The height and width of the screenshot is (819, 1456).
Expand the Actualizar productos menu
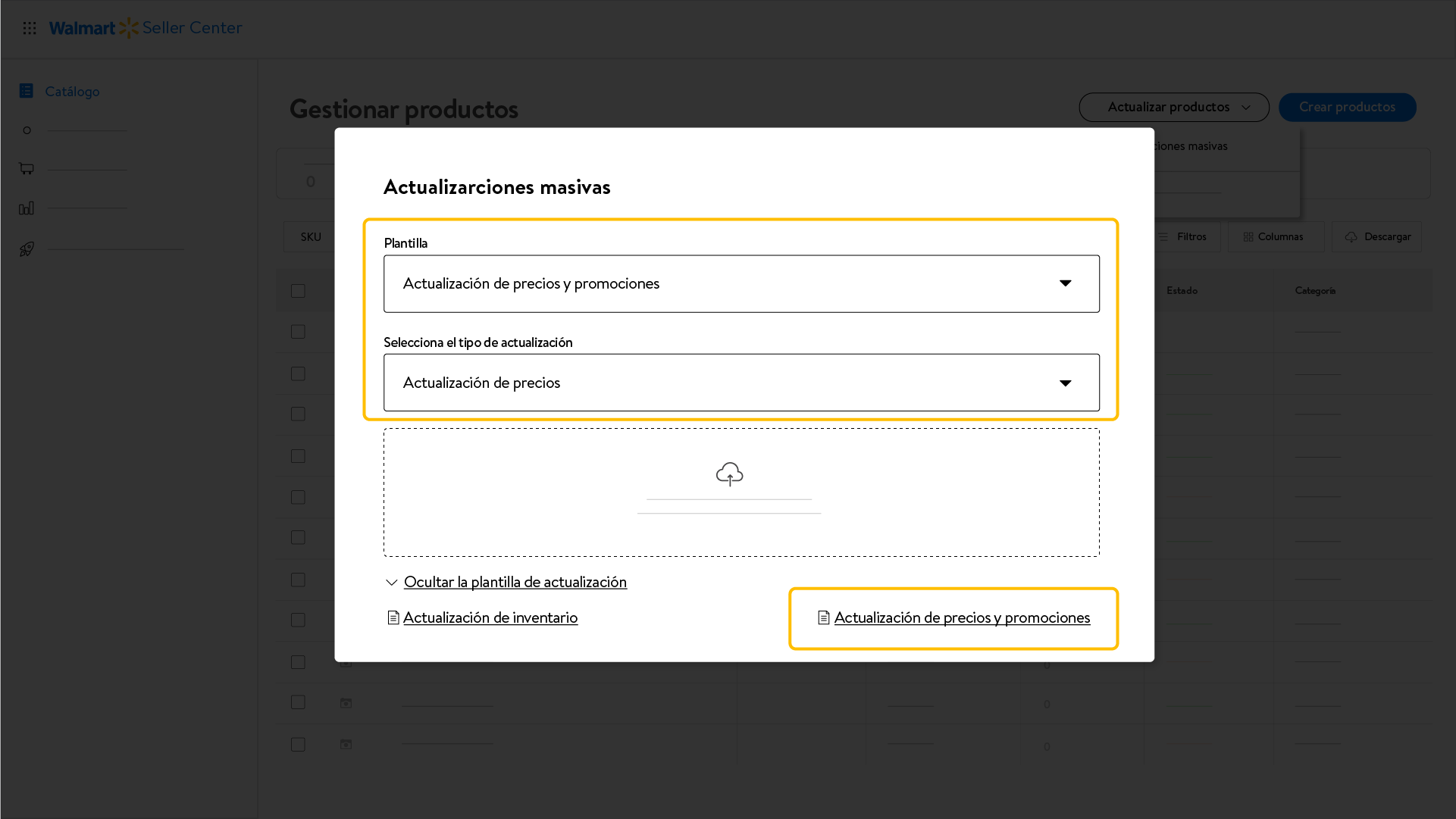click(1174, 107)
